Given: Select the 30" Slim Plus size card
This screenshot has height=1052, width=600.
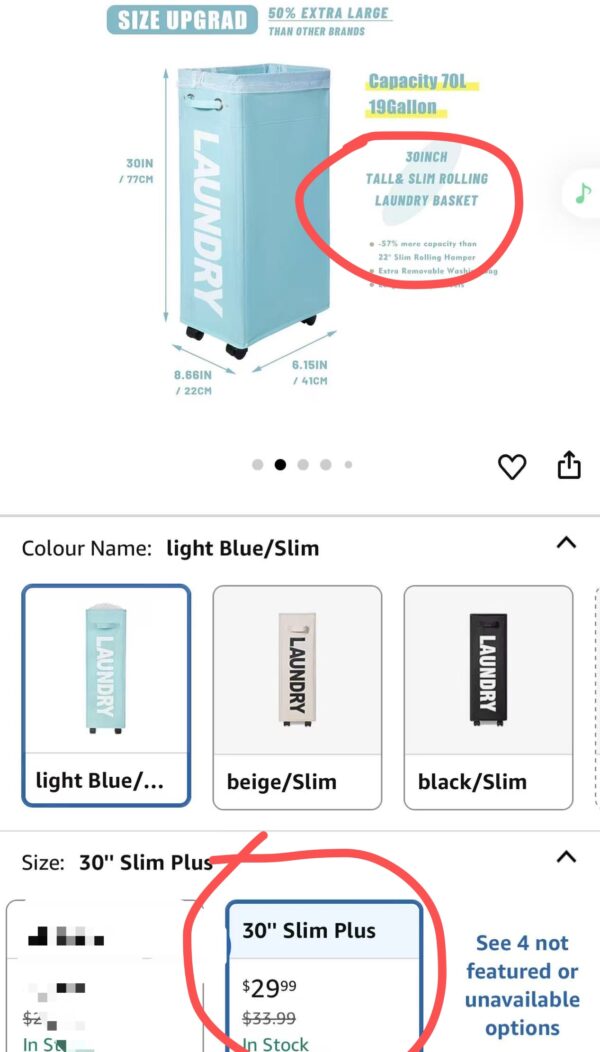Looking at the screenshot, I should (325, 975).
